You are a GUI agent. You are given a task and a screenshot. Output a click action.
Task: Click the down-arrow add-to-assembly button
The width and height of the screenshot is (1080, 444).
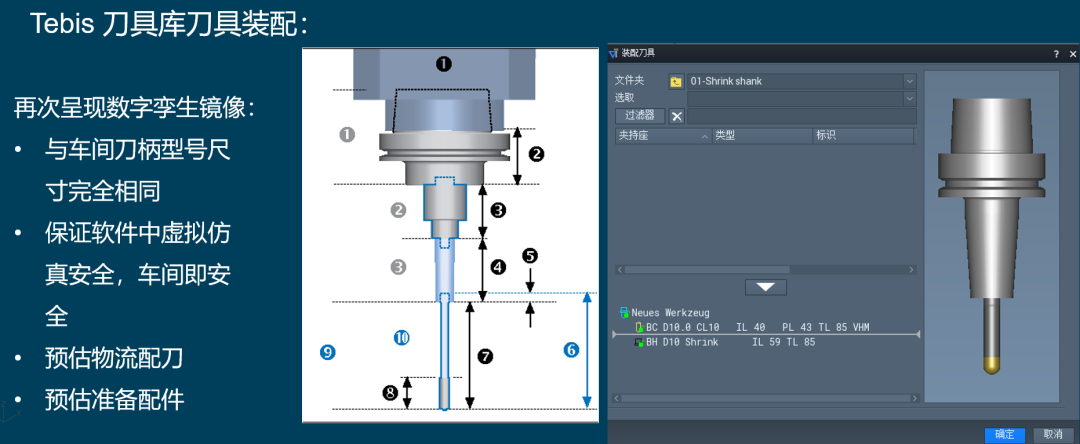click(766, 286)
